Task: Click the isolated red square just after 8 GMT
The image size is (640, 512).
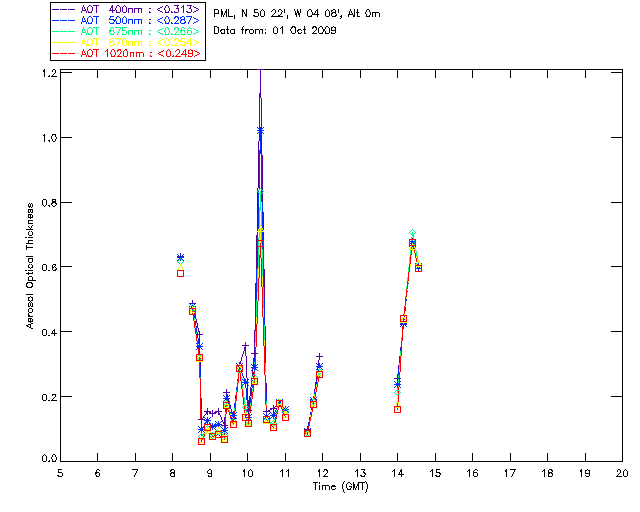Action: [x=180, y=273]
